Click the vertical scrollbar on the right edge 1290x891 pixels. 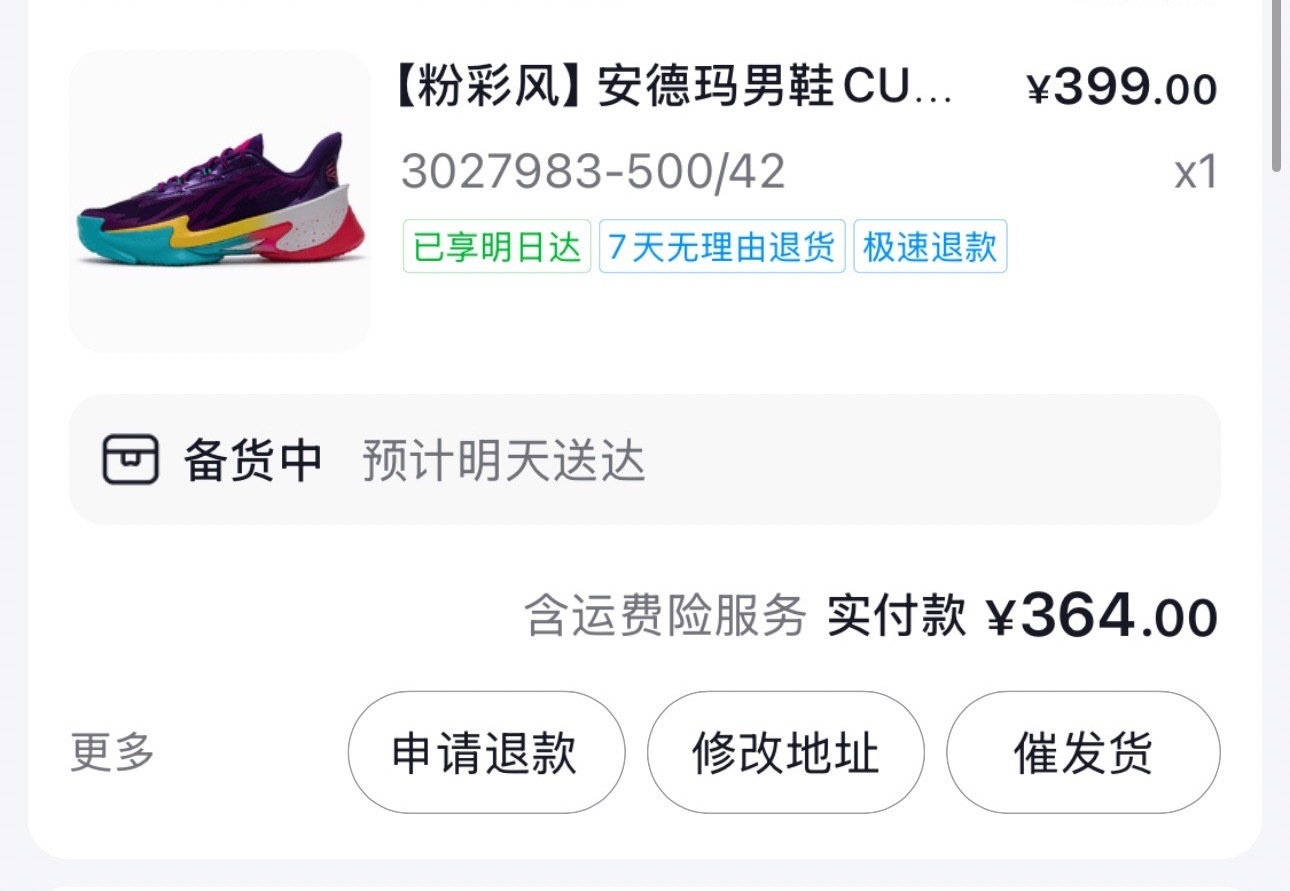(x=1279, y=85)
